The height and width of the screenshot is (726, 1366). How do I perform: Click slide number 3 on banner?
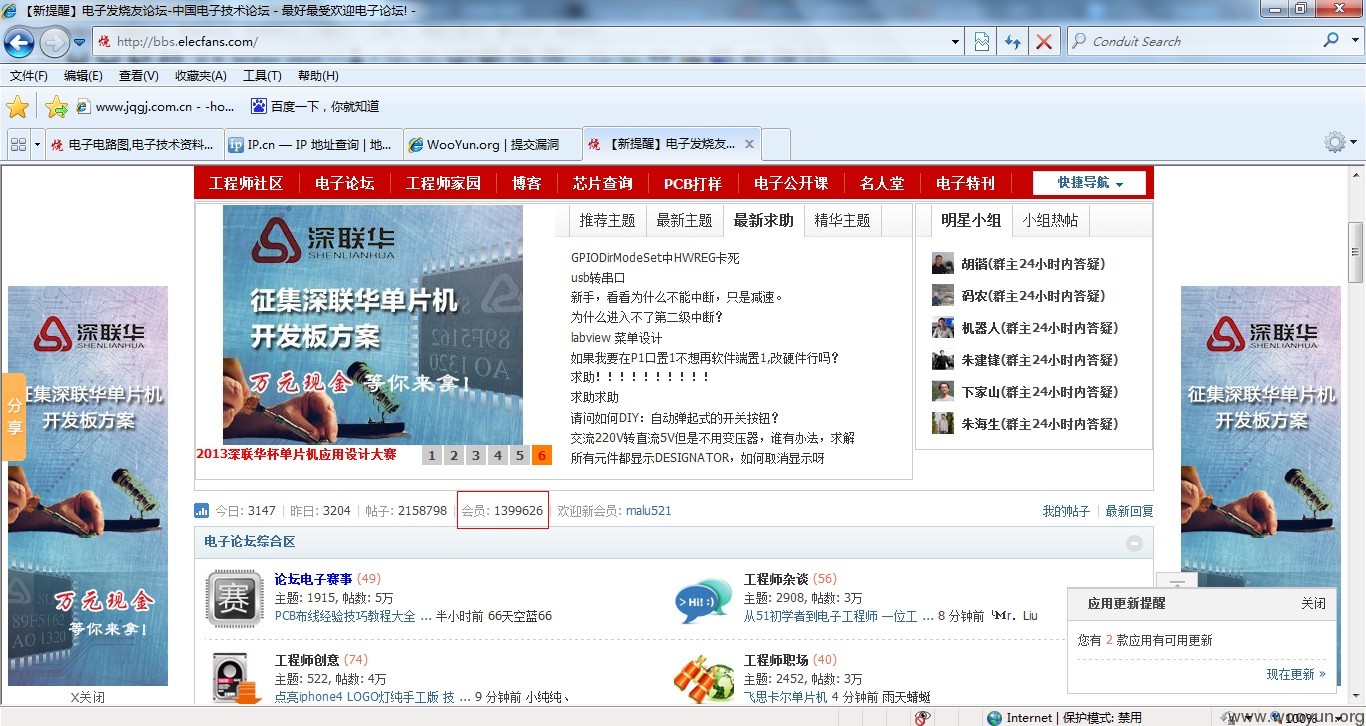475,455
